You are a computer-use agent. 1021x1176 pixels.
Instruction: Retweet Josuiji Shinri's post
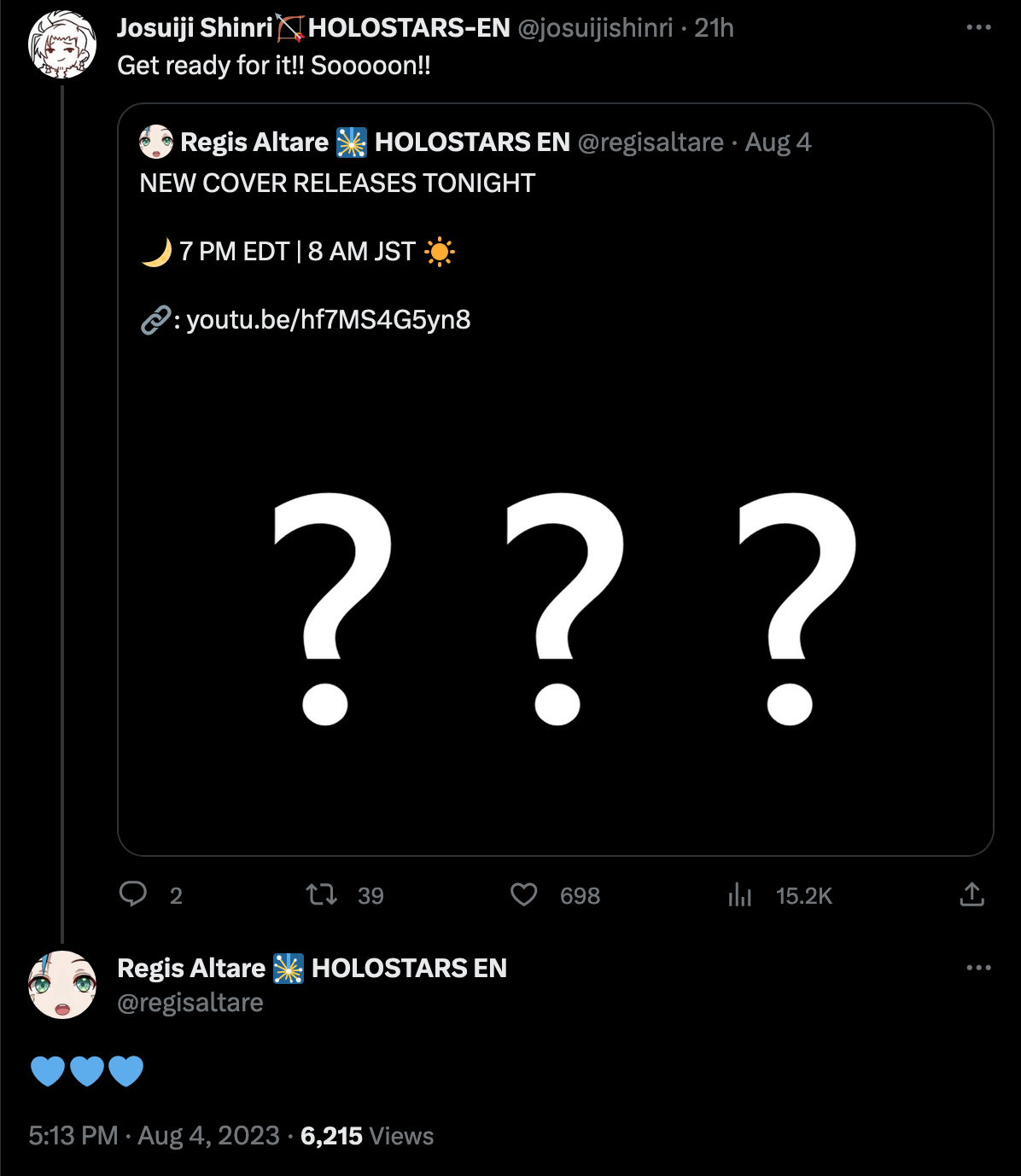pyautogui.click(x=322, y=894)
